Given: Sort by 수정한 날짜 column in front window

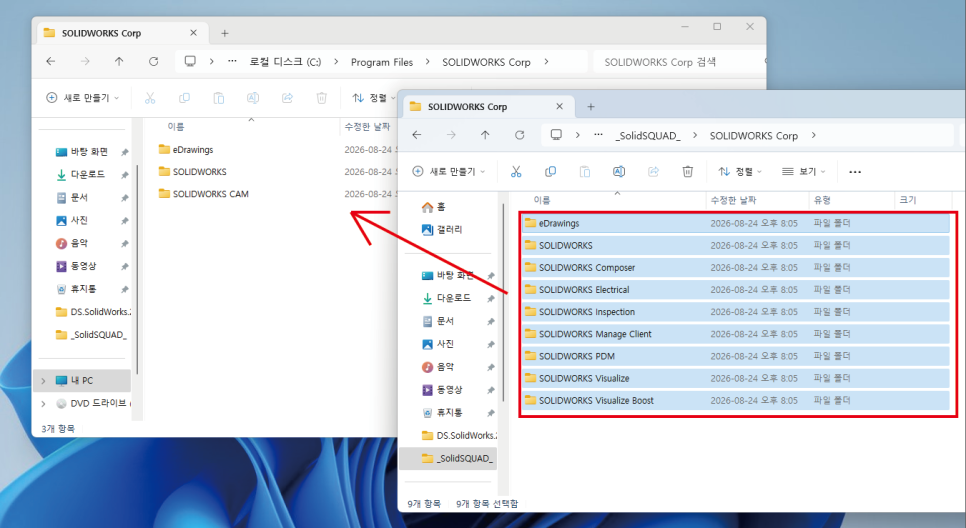Looking at the screenshot, I should (x=733, y=200).
